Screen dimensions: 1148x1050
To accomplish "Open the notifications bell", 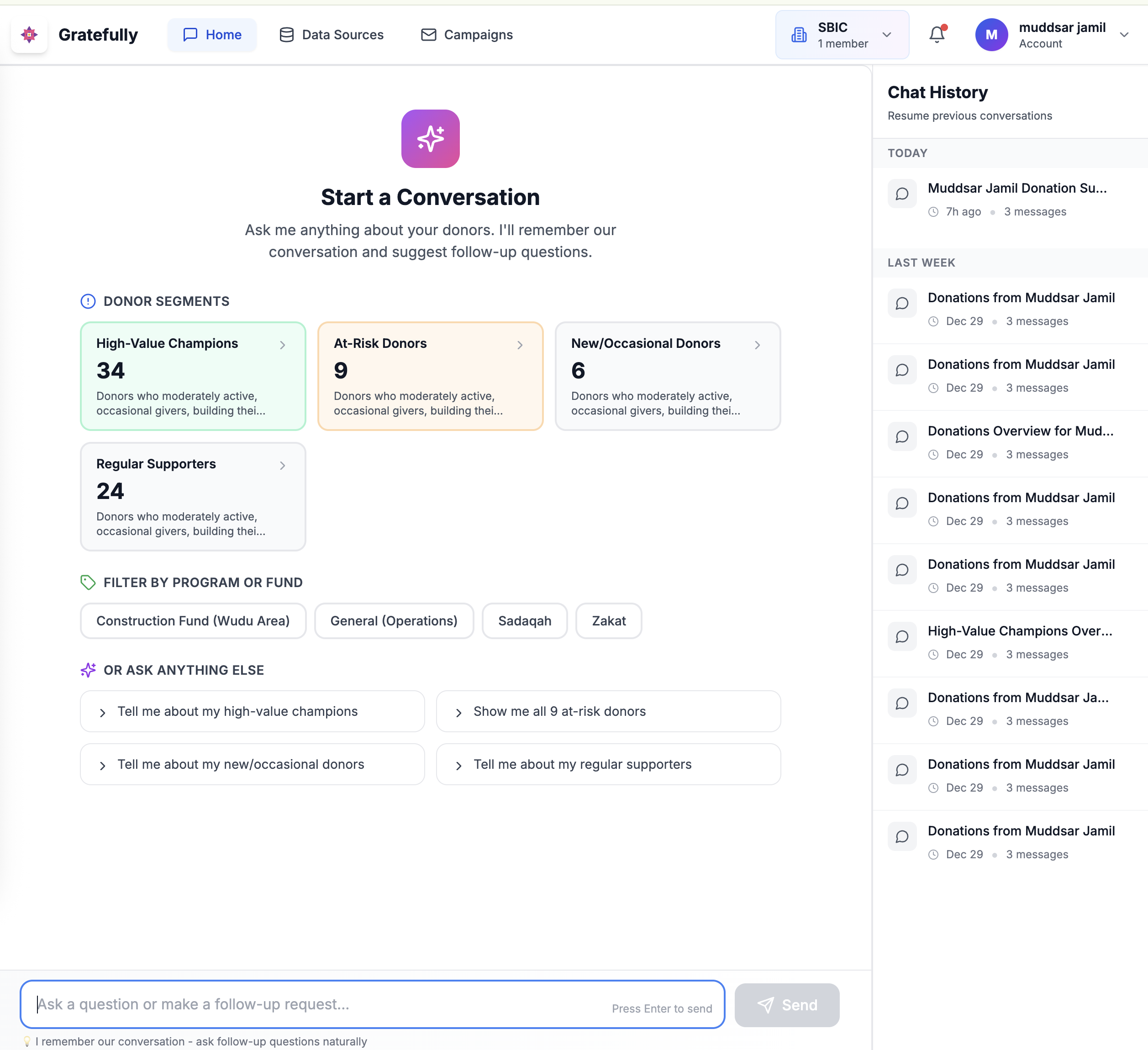I will (937, 35).
